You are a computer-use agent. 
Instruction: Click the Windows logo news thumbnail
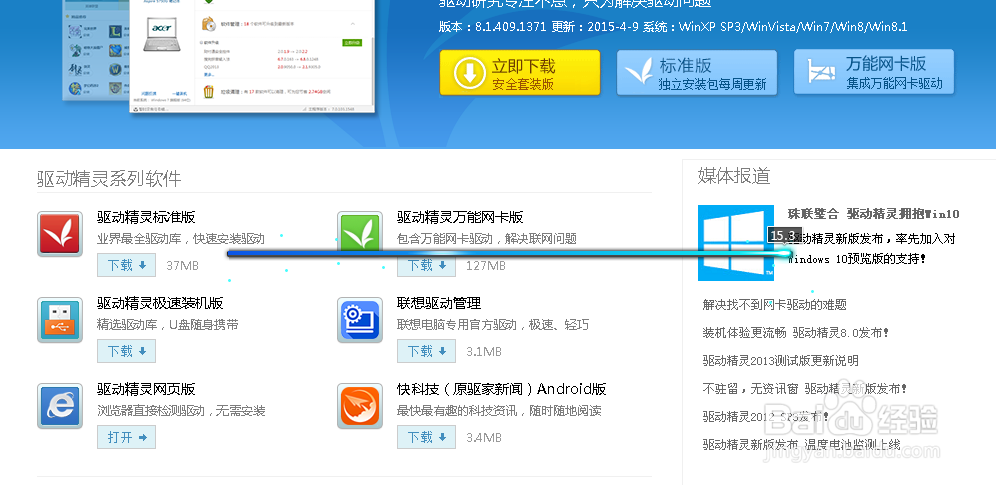point(736,242)
